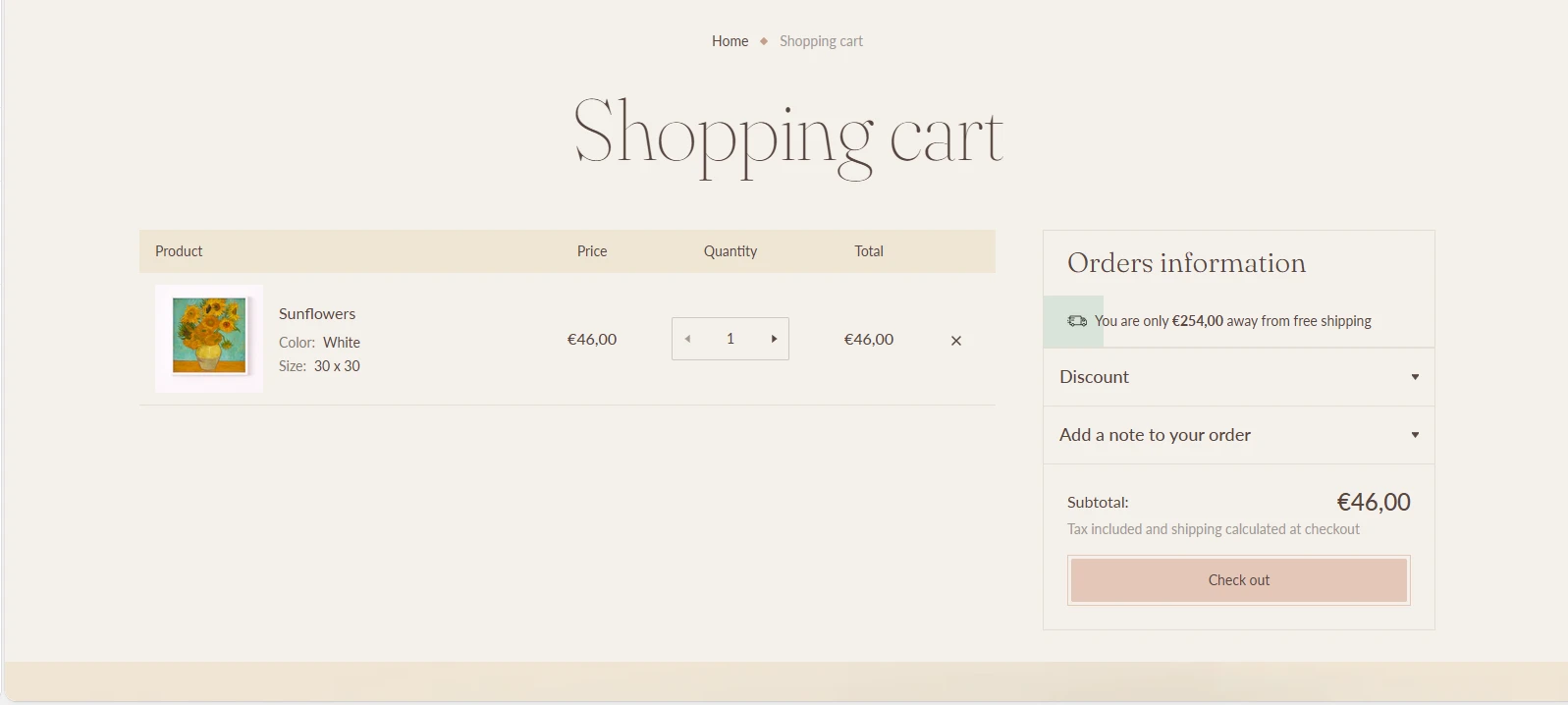The height and width of the screenshot is (705, 1568).
Task: Click the Quantity column header
Action: point(730,251)
